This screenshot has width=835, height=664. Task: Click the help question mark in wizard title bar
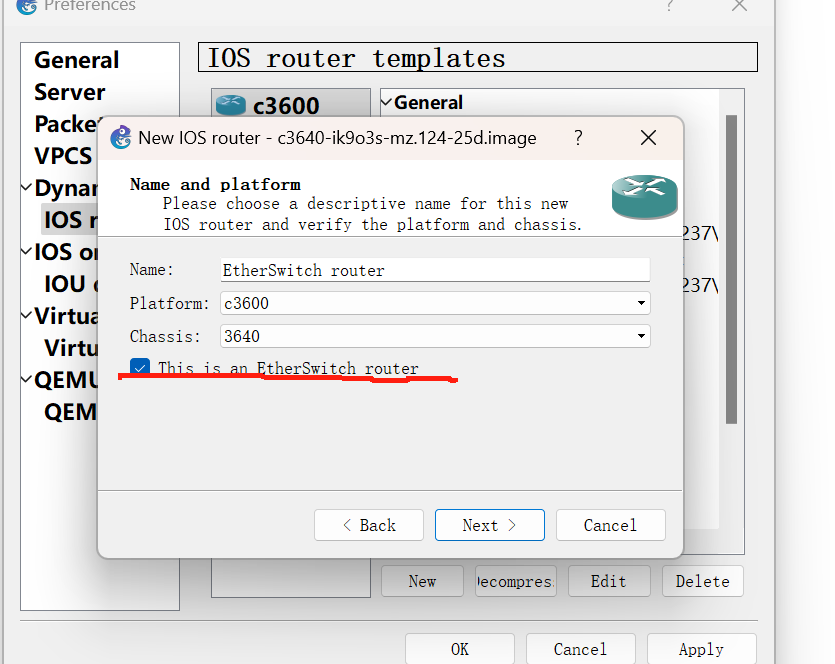click(578, 138)
